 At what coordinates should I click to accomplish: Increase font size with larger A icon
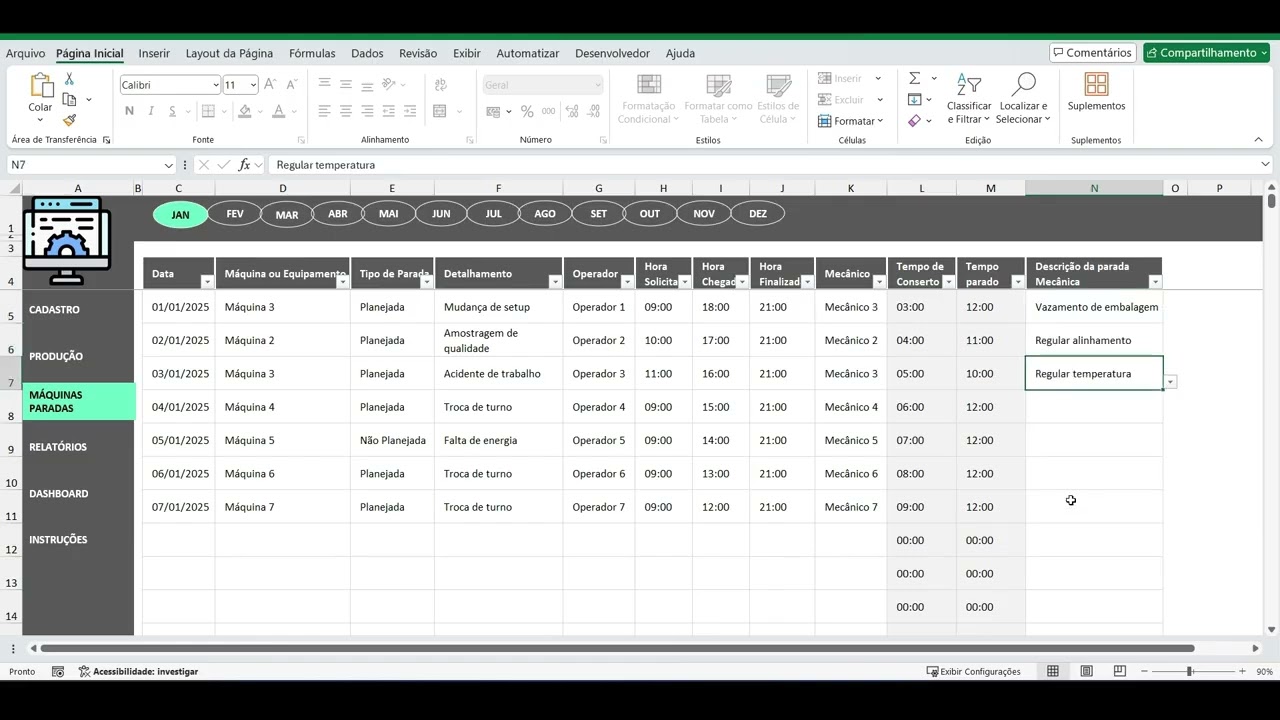[270, 85]
